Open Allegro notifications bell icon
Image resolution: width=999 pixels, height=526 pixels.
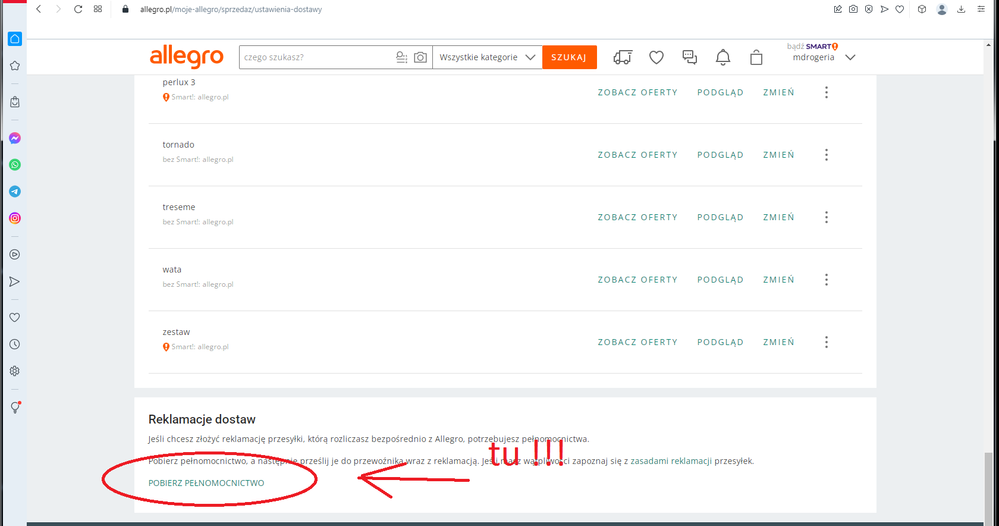tap(722, 57)
